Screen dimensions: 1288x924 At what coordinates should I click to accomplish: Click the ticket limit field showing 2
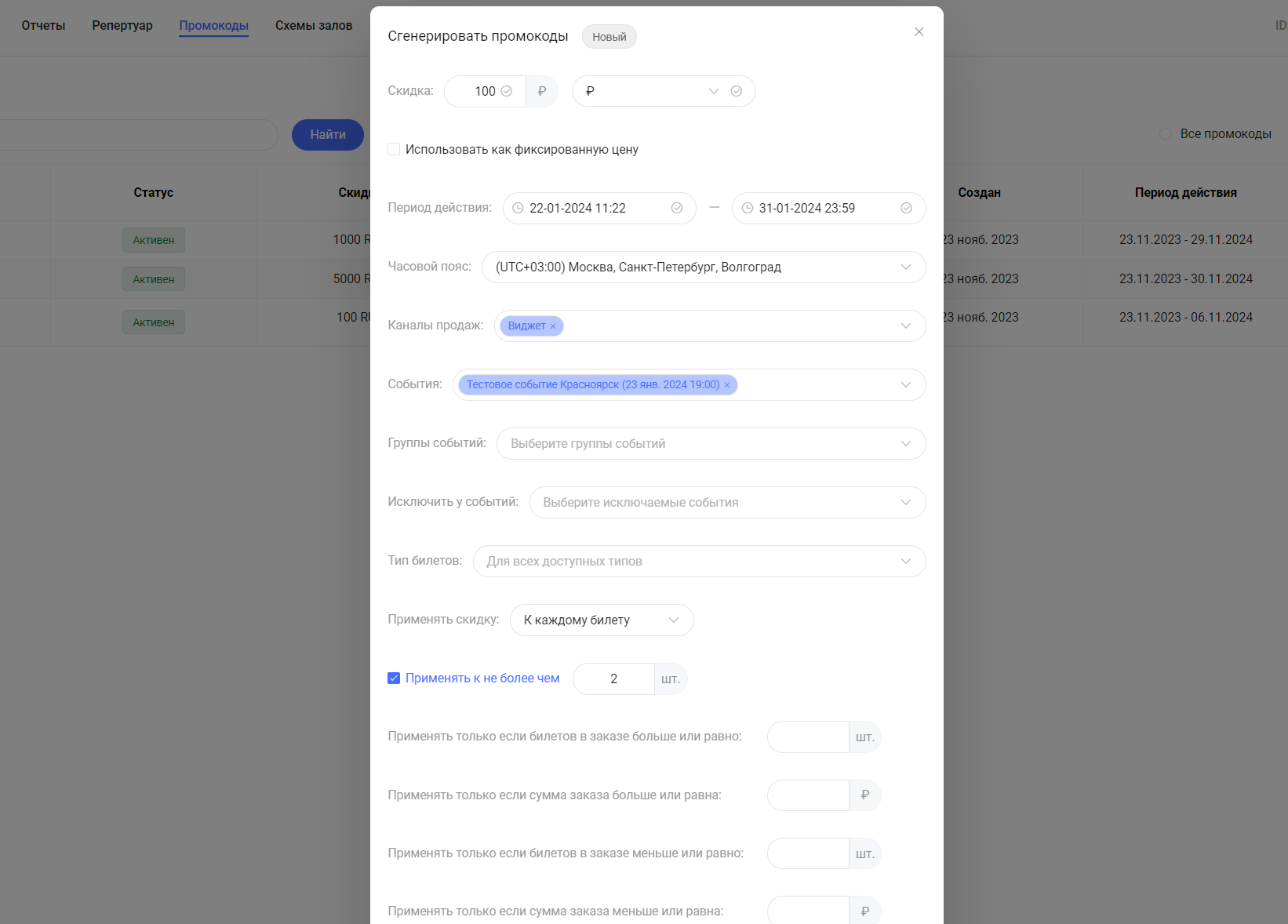click(x=613, y=678)
